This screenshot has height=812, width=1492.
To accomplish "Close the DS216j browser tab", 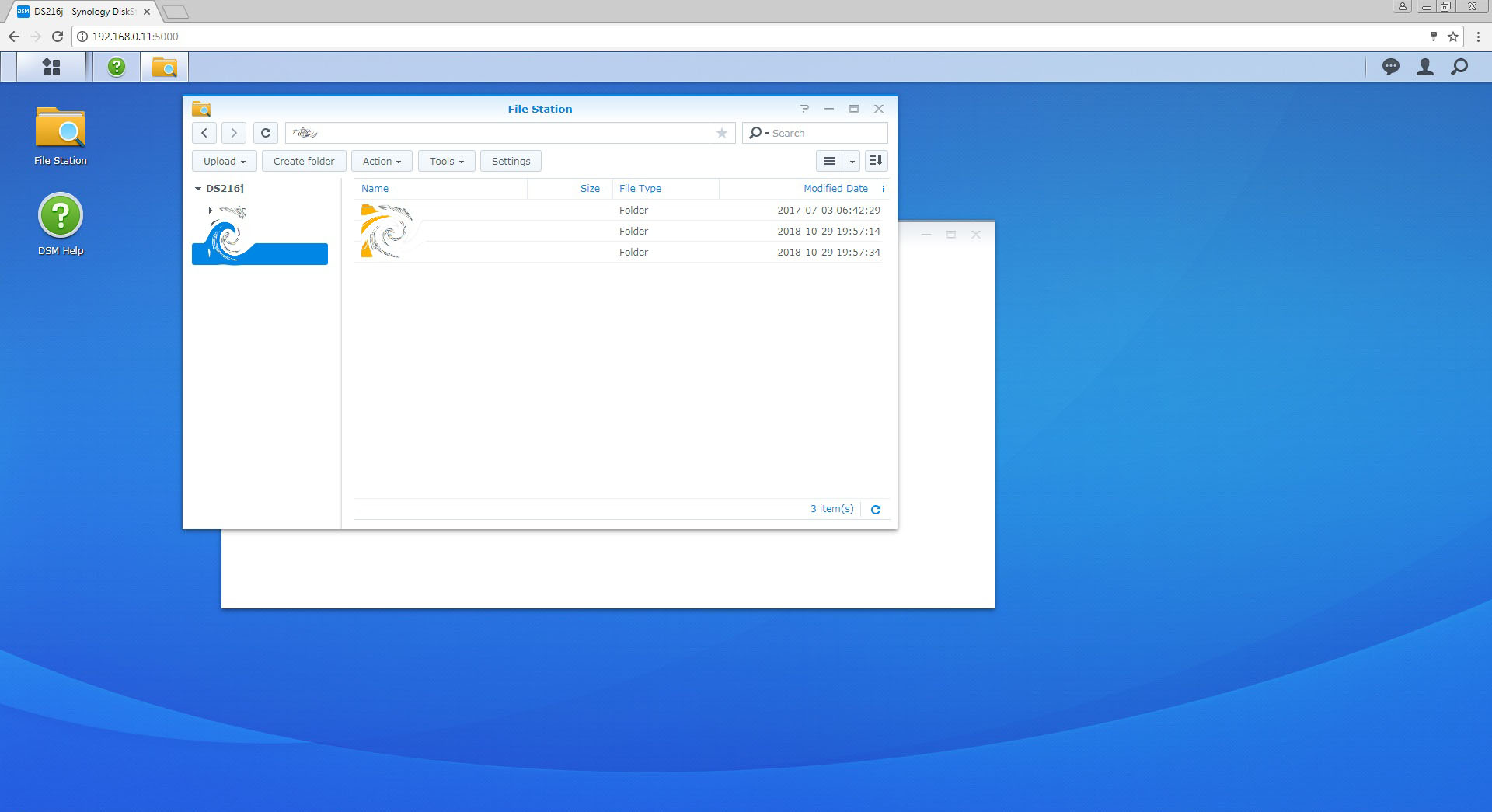I will click(147, 12).
